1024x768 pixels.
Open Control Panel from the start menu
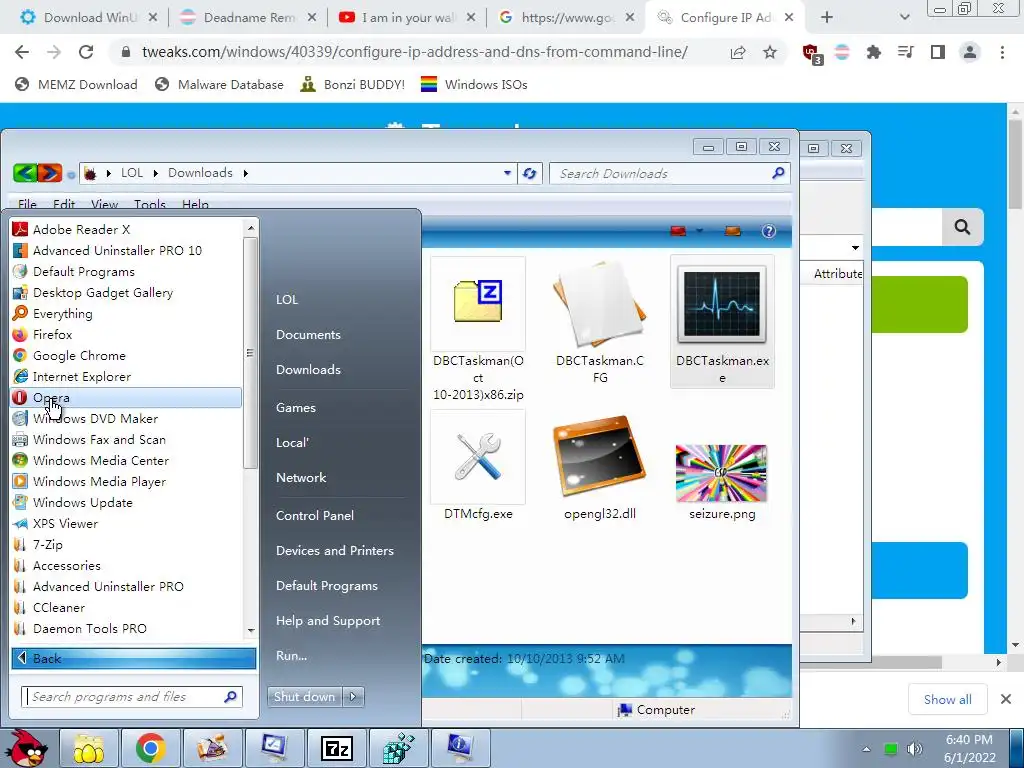[315, 515]
